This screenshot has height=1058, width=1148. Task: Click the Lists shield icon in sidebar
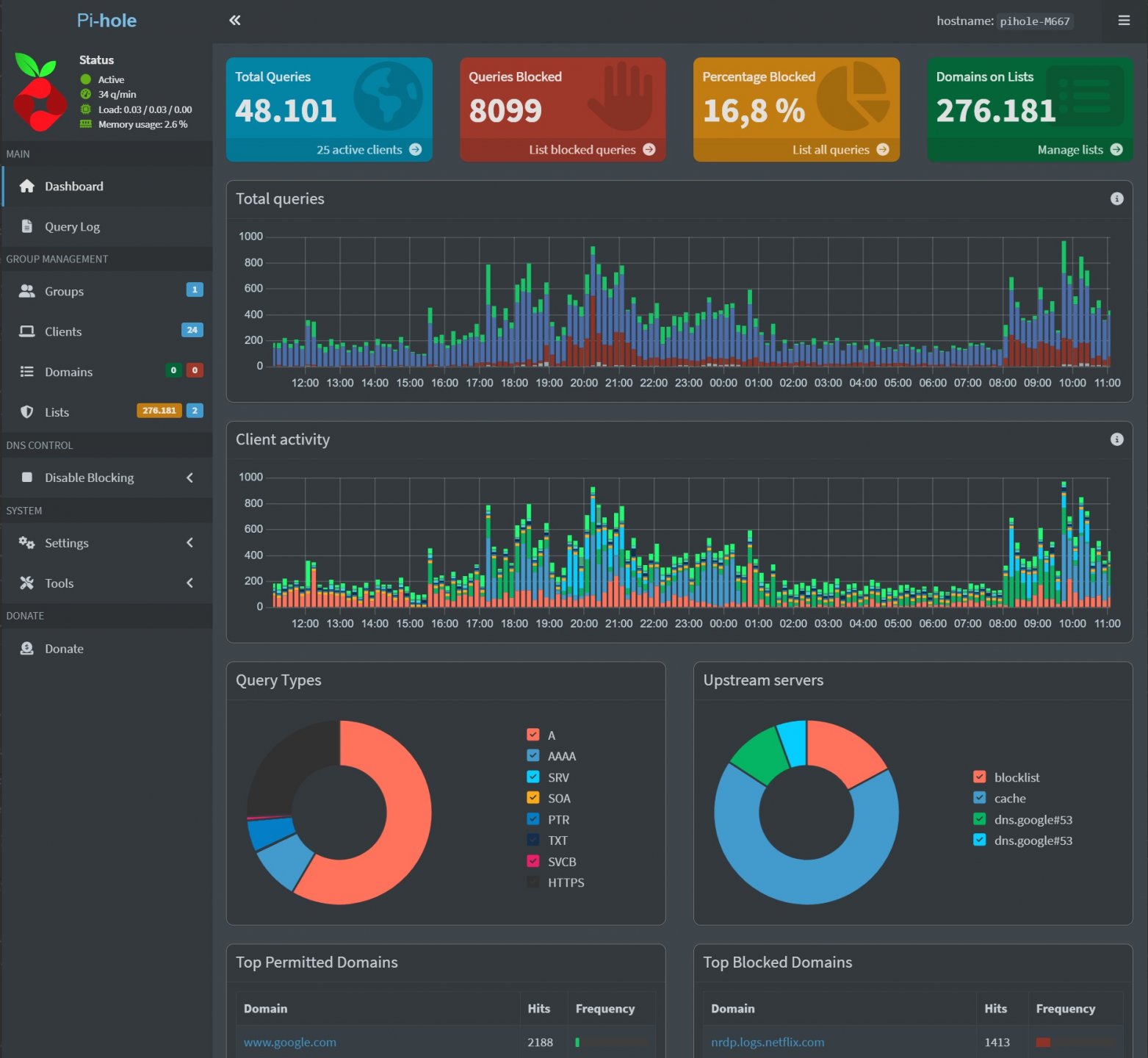click(27, 412)
